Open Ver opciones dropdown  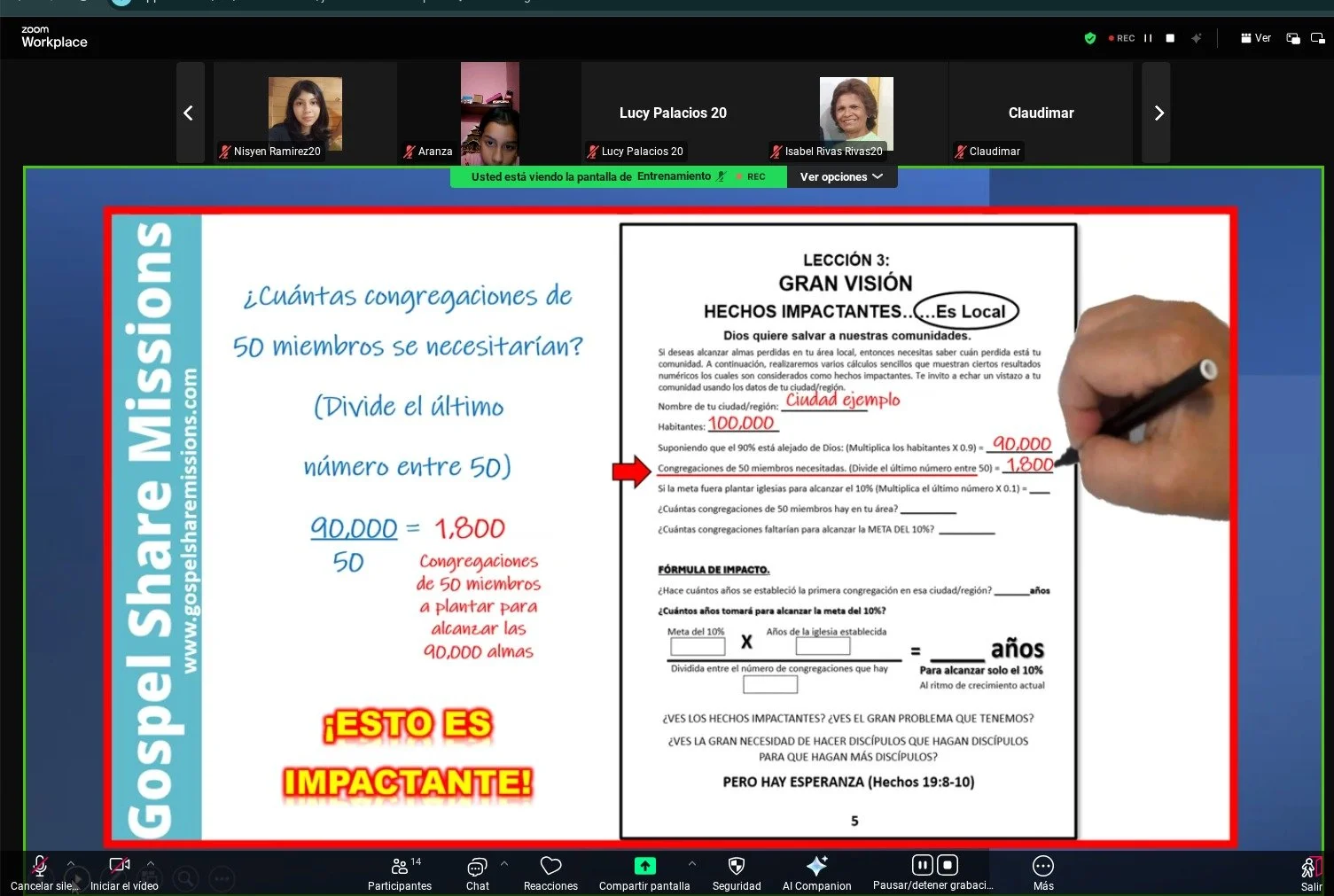click(841, 176)
